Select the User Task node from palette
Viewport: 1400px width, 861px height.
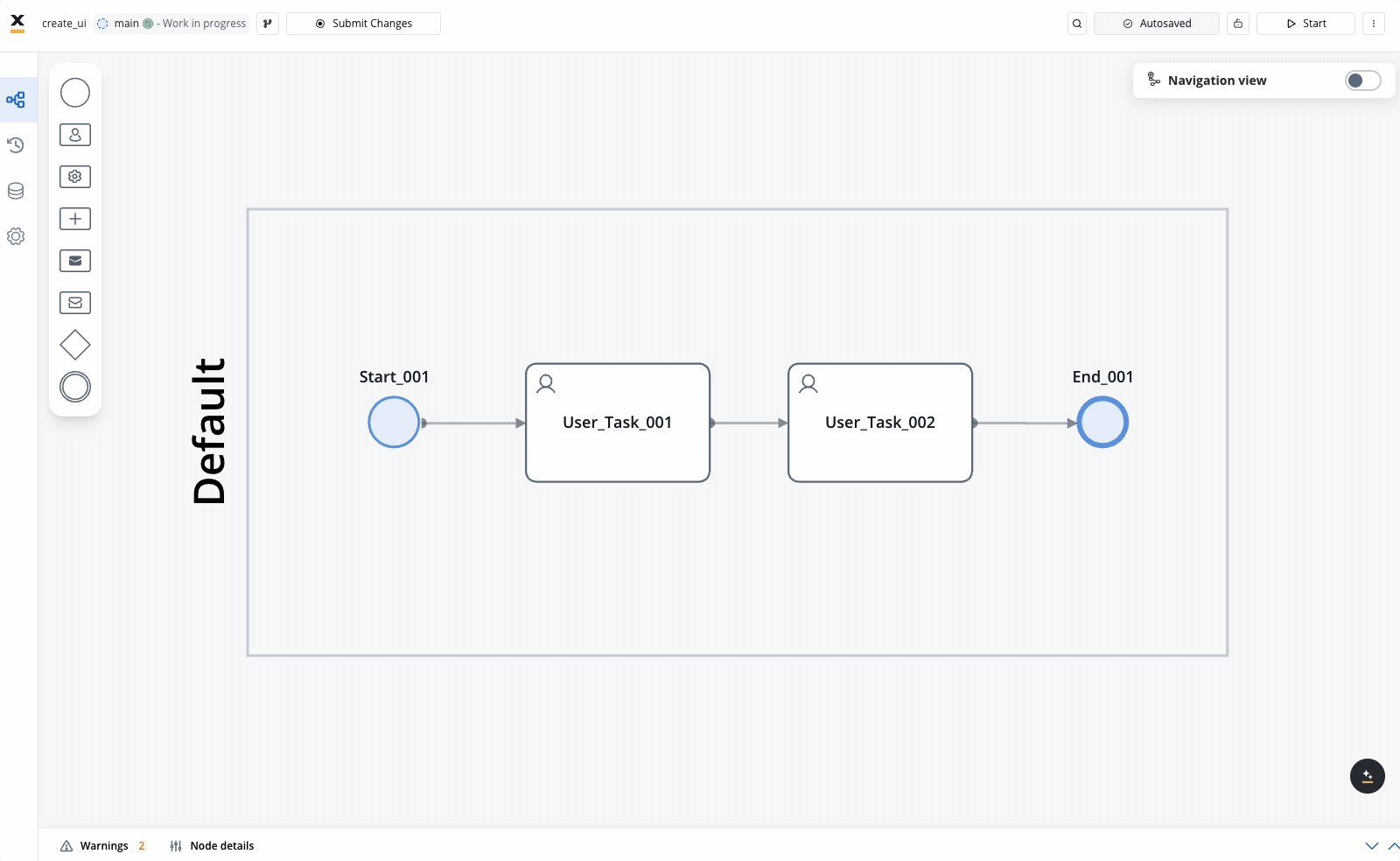tap(75, 135)
